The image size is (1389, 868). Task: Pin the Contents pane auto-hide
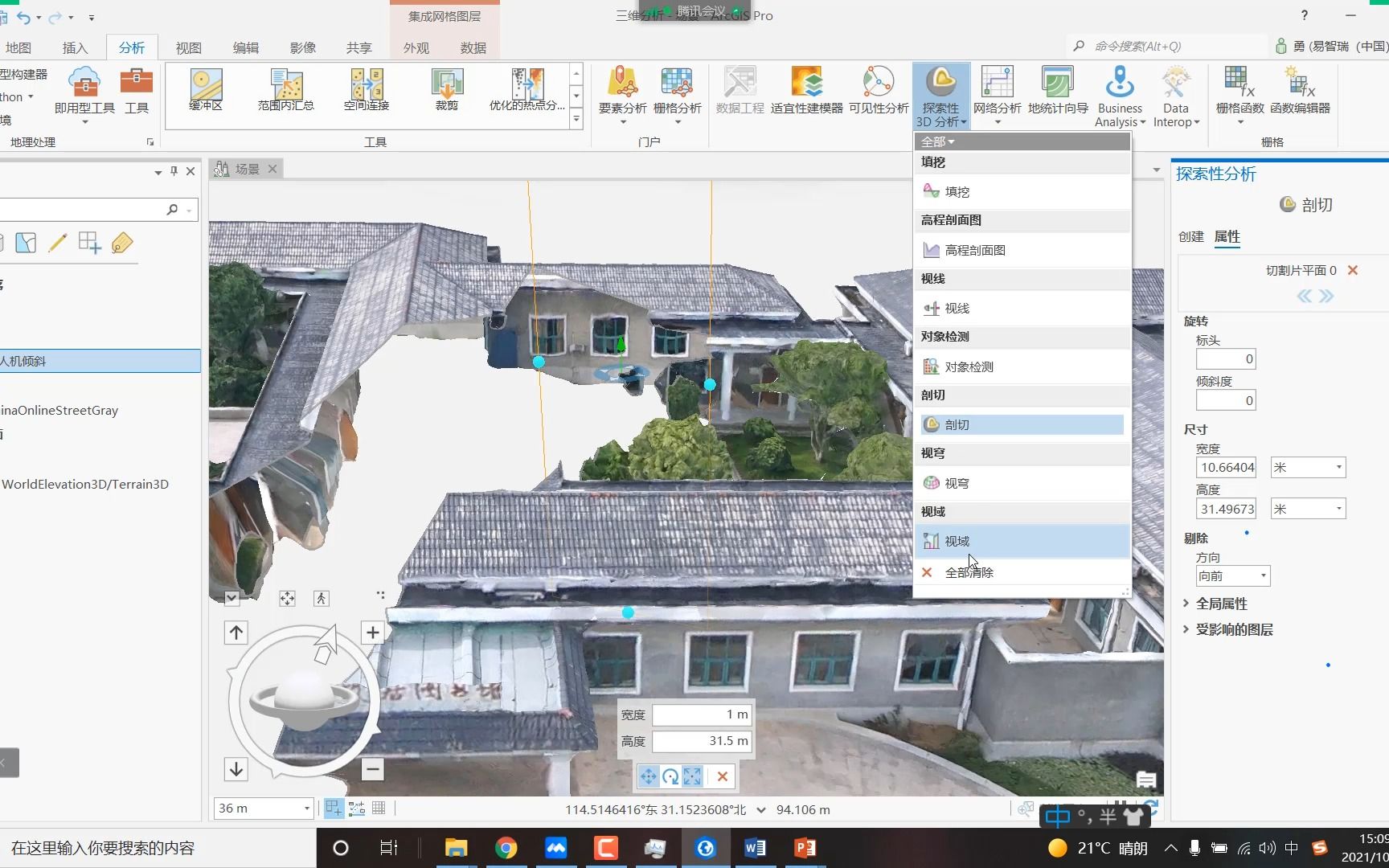pos(174,171)
